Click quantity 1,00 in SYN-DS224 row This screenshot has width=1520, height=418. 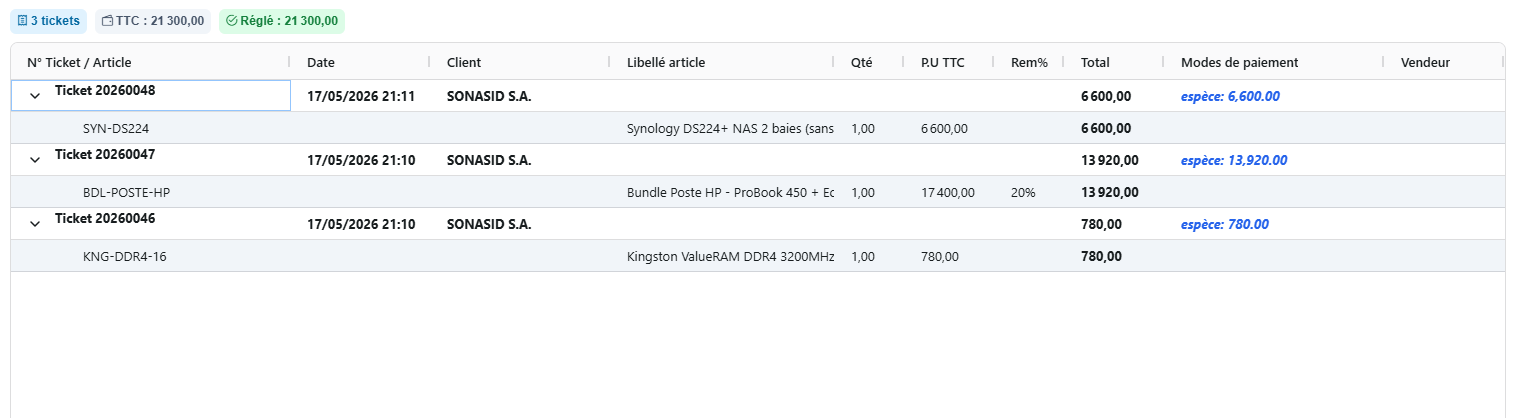pos(863,128)
